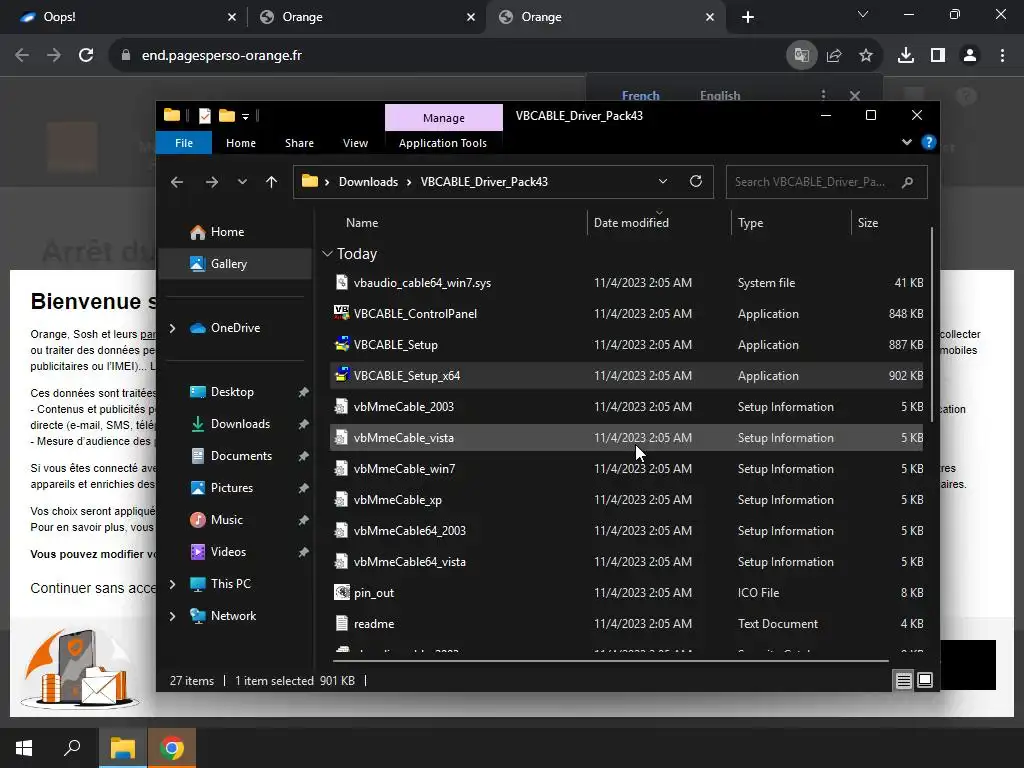Toggle Chrome side panel

point(938,56)
